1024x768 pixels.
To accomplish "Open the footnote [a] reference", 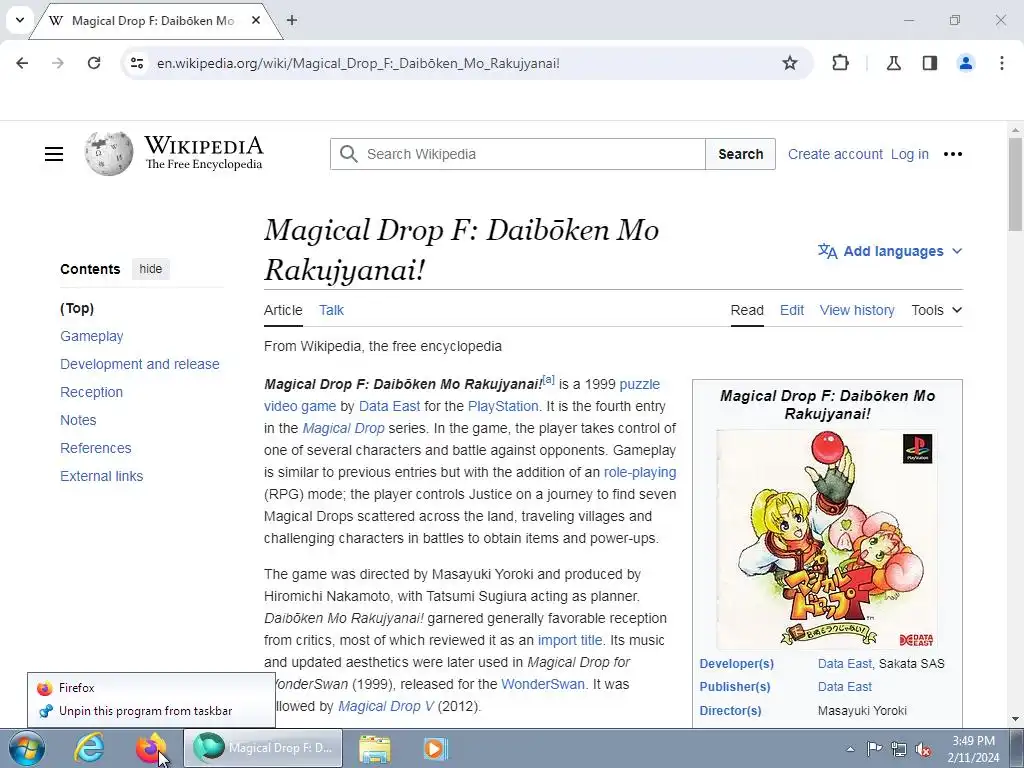I will pyautogui.click(x=549, y=379).
